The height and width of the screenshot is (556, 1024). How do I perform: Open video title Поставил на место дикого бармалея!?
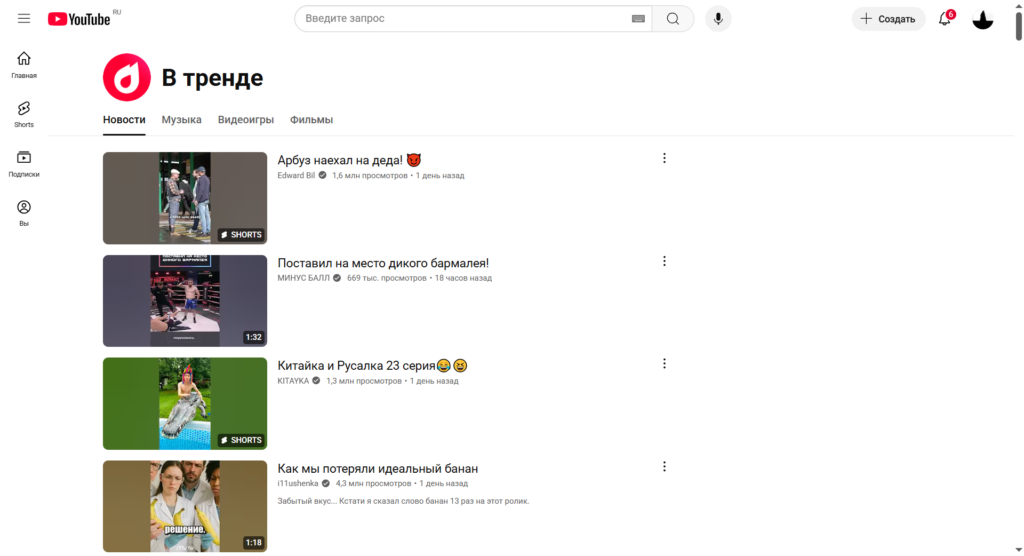(383, 263)
